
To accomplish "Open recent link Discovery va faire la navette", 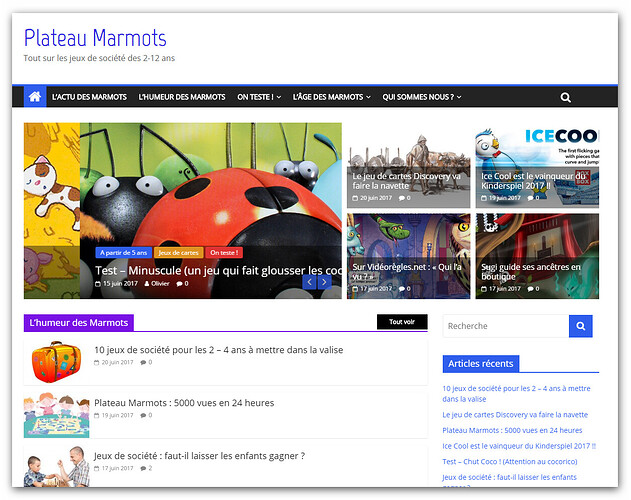I will [x=515, y=415].
